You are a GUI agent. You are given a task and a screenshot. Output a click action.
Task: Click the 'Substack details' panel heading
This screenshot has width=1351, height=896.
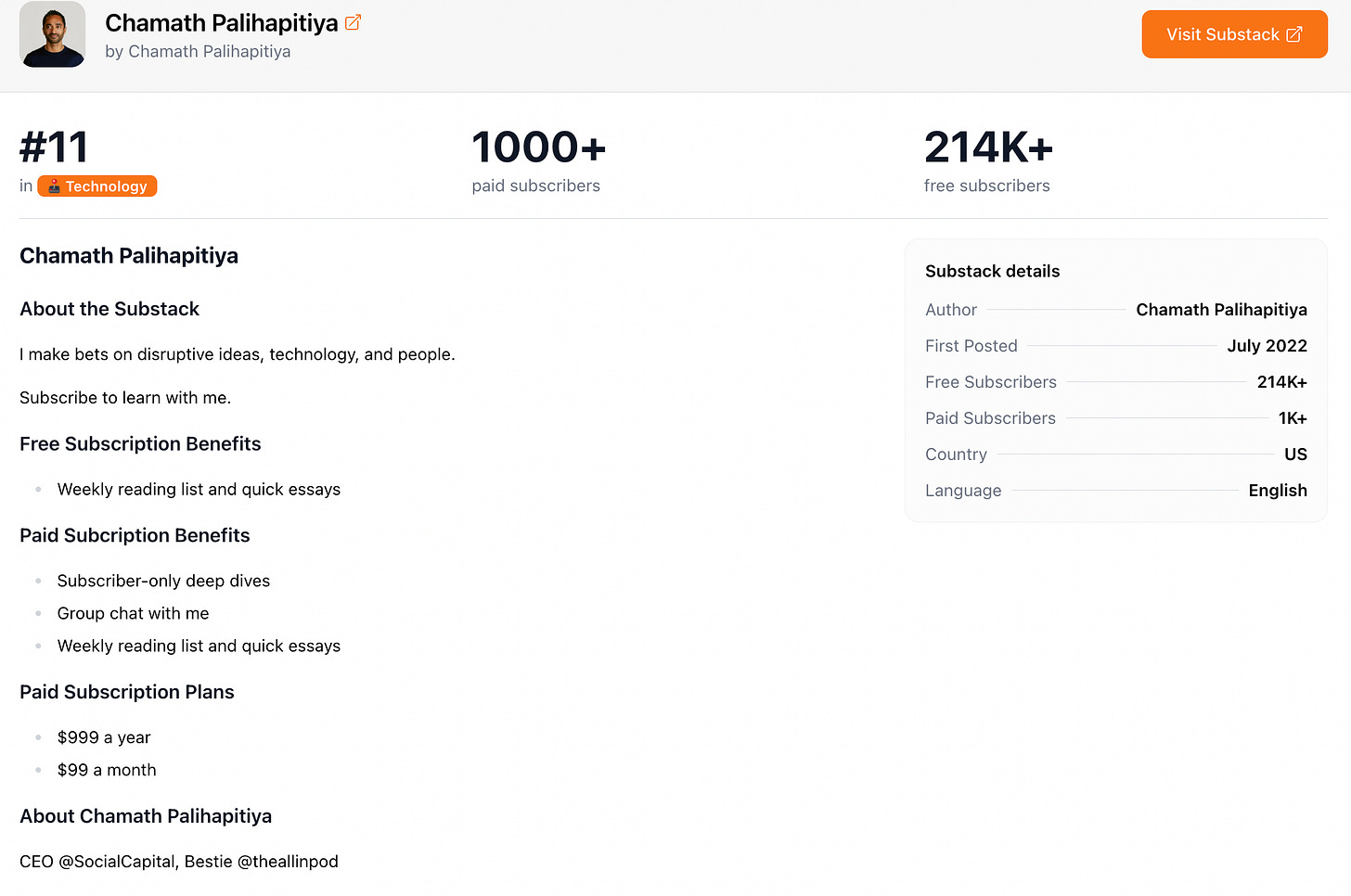pyautogui.click(x=992, y=271)
